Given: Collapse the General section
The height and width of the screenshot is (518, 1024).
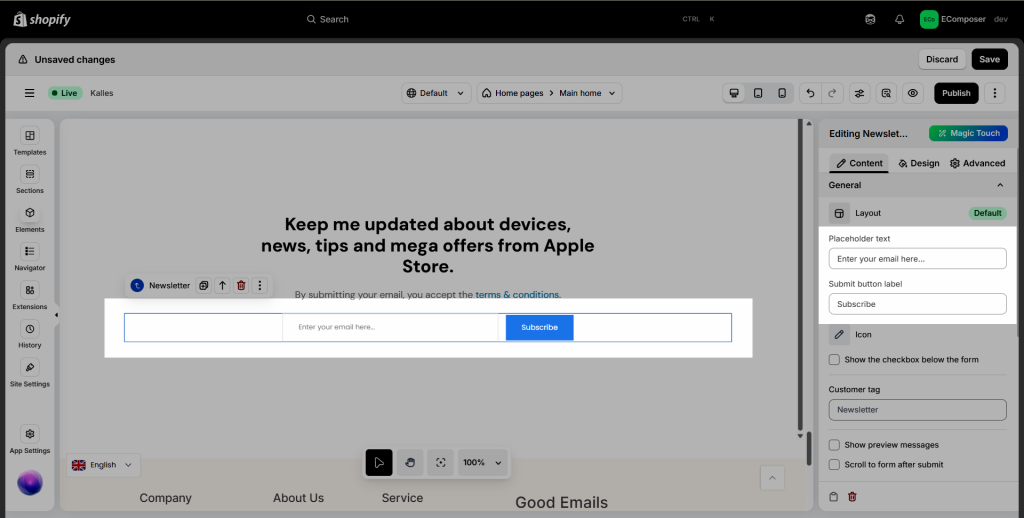Looking at the screenshot, I should (x=999, y=185).
